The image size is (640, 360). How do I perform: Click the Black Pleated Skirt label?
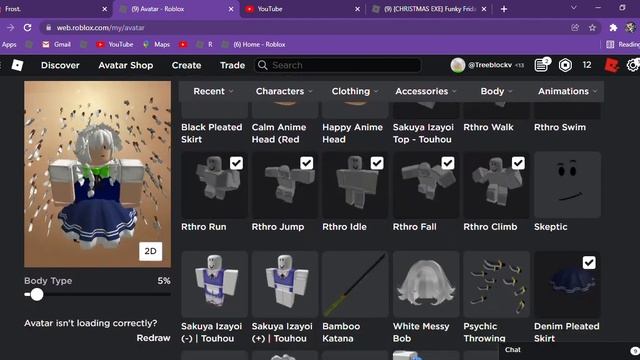211,133
